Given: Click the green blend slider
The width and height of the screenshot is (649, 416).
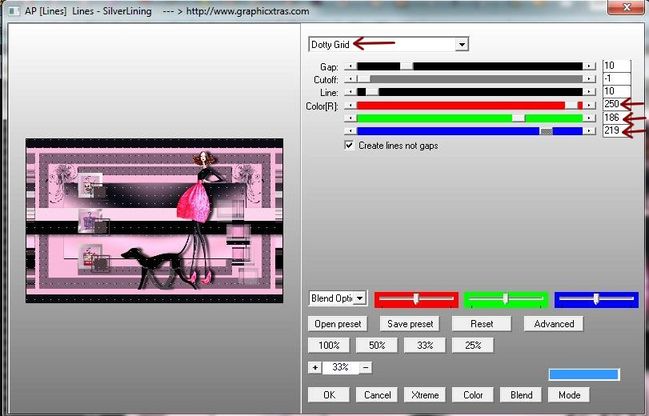Looking at the screenshot, I should click(506, 299).
